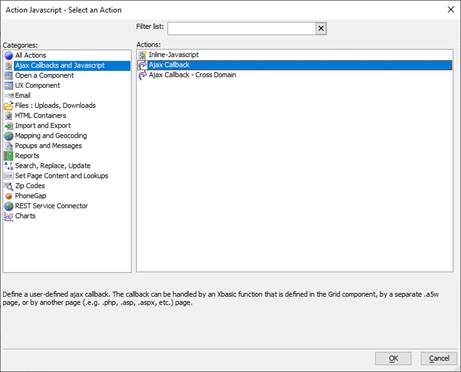Confirm selection with the OK button
Image resolution: width=461 pixels, height=372 pixels.
click(x=393, y=359)
